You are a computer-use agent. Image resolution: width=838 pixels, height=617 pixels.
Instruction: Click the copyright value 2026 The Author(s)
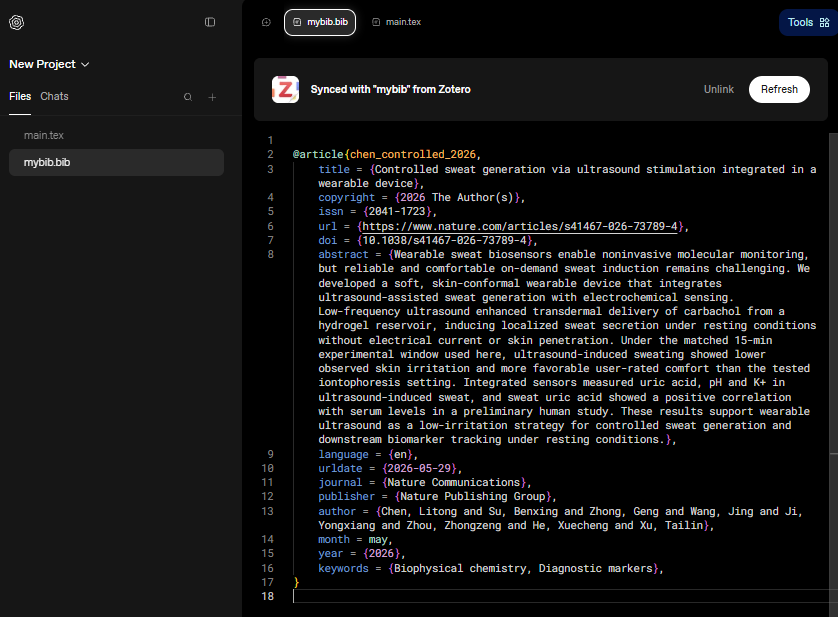[x=457, y=198]
